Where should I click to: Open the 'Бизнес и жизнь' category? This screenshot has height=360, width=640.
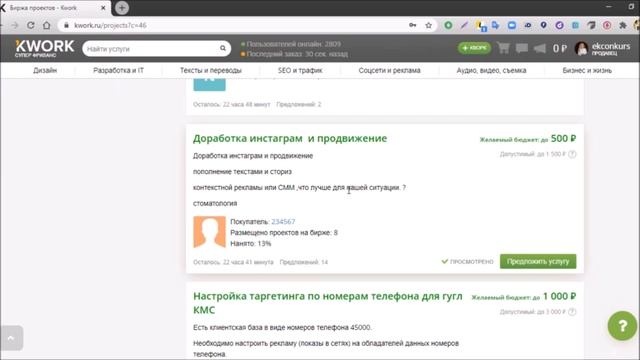(587, 70)
